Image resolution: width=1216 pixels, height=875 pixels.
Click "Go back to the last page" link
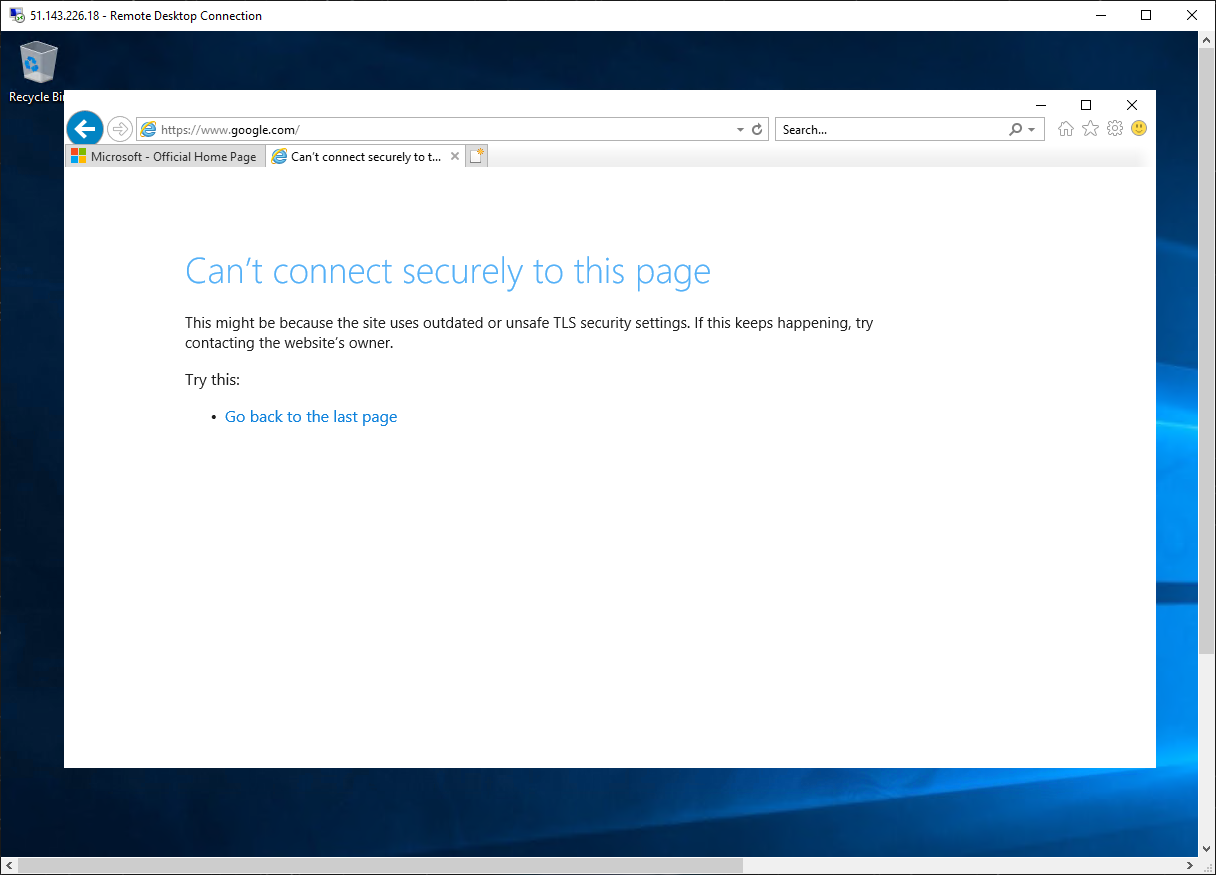click(x=310, y=416)
